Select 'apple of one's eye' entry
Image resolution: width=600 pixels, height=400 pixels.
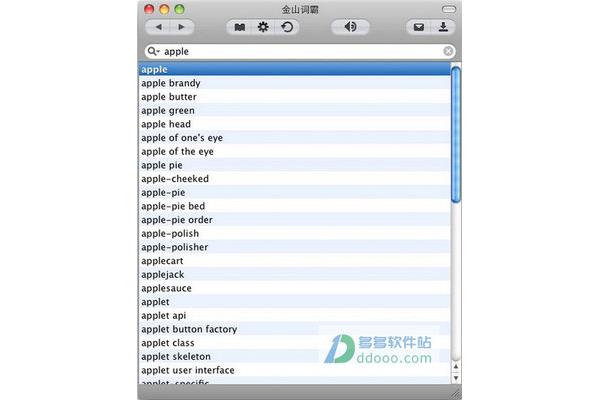click(295, 138)
